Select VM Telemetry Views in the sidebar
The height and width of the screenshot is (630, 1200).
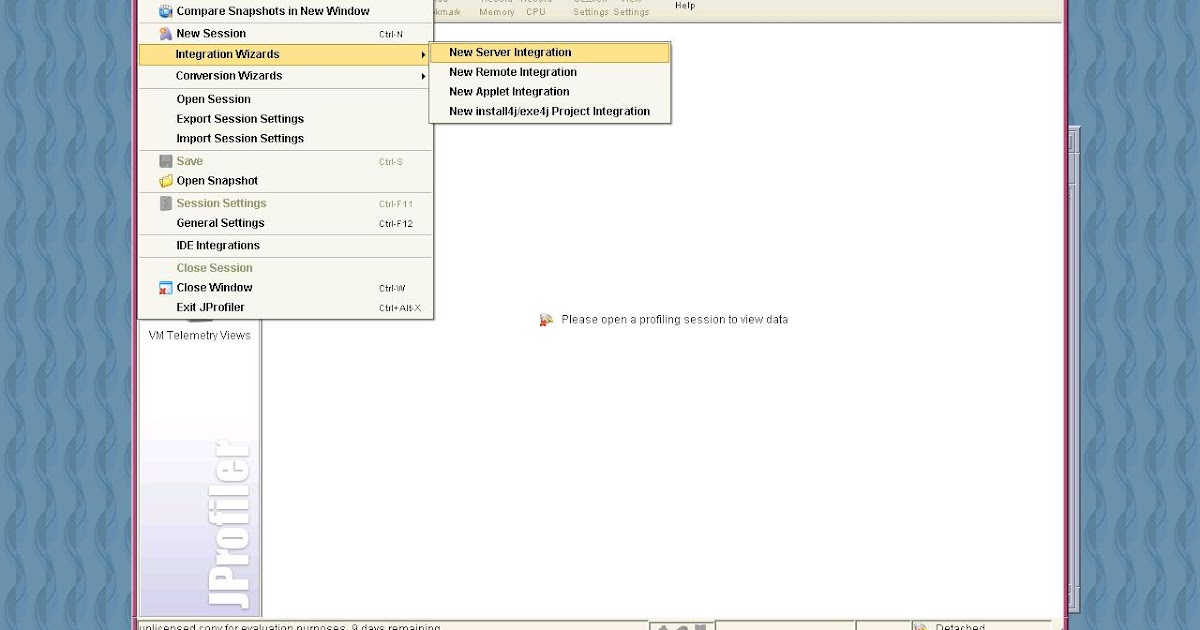(197, 335)
